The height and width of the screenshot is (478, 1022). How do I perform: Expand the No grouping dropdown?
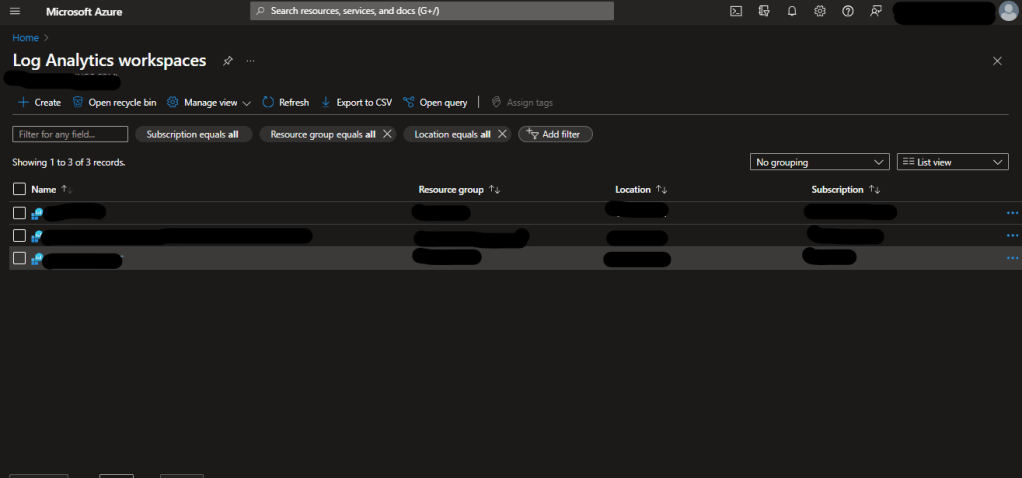coord(819,162)
